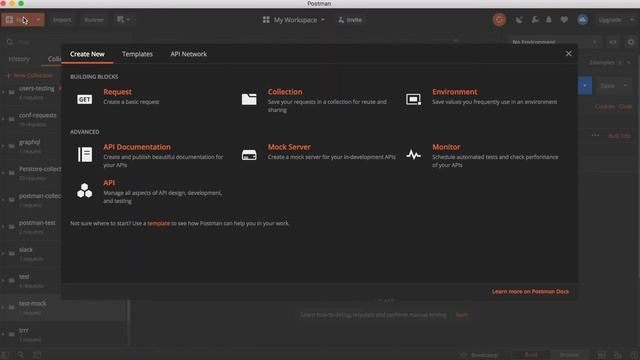Click the Invite button
Image resolution: width=640 pixels, height=360 pixels.
point(350,20)
